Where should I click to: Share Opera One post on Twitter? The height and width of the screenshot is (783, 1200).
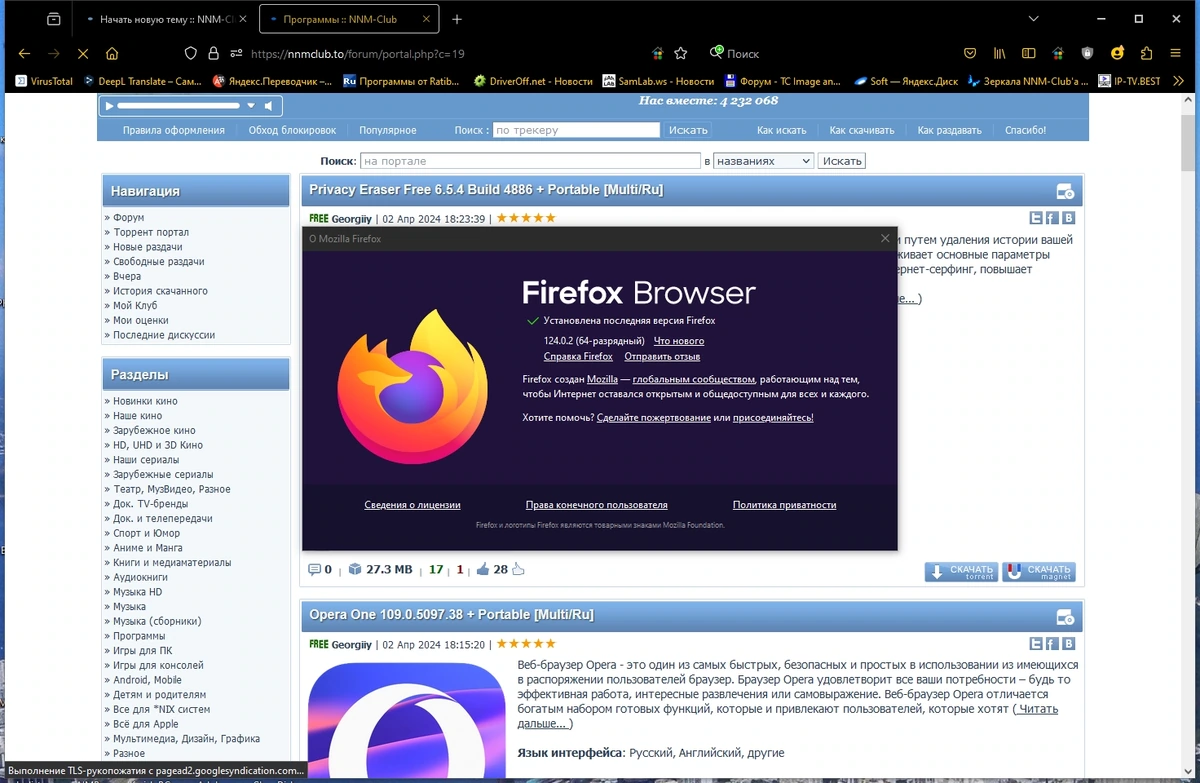pos(1036,643)
